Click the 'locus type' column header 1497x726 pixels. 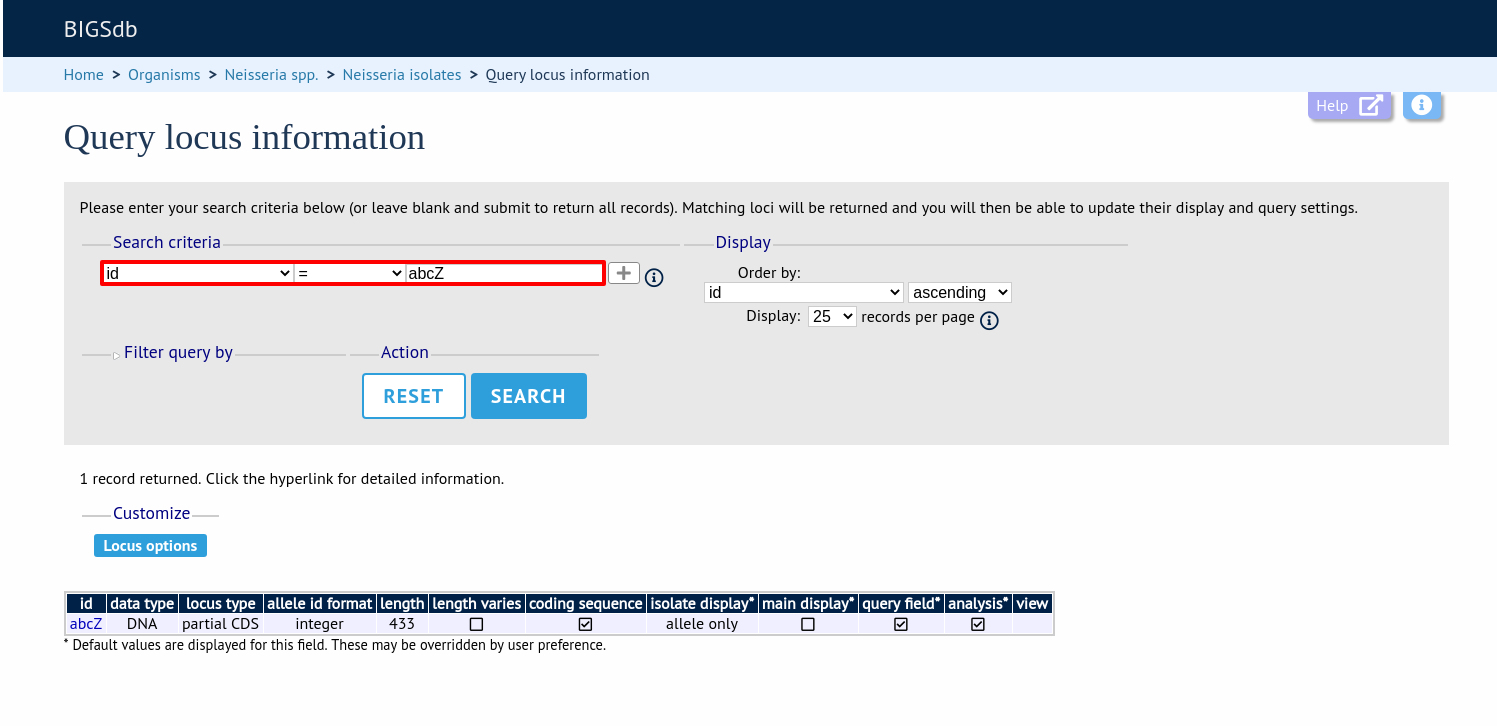click(221, 604)
